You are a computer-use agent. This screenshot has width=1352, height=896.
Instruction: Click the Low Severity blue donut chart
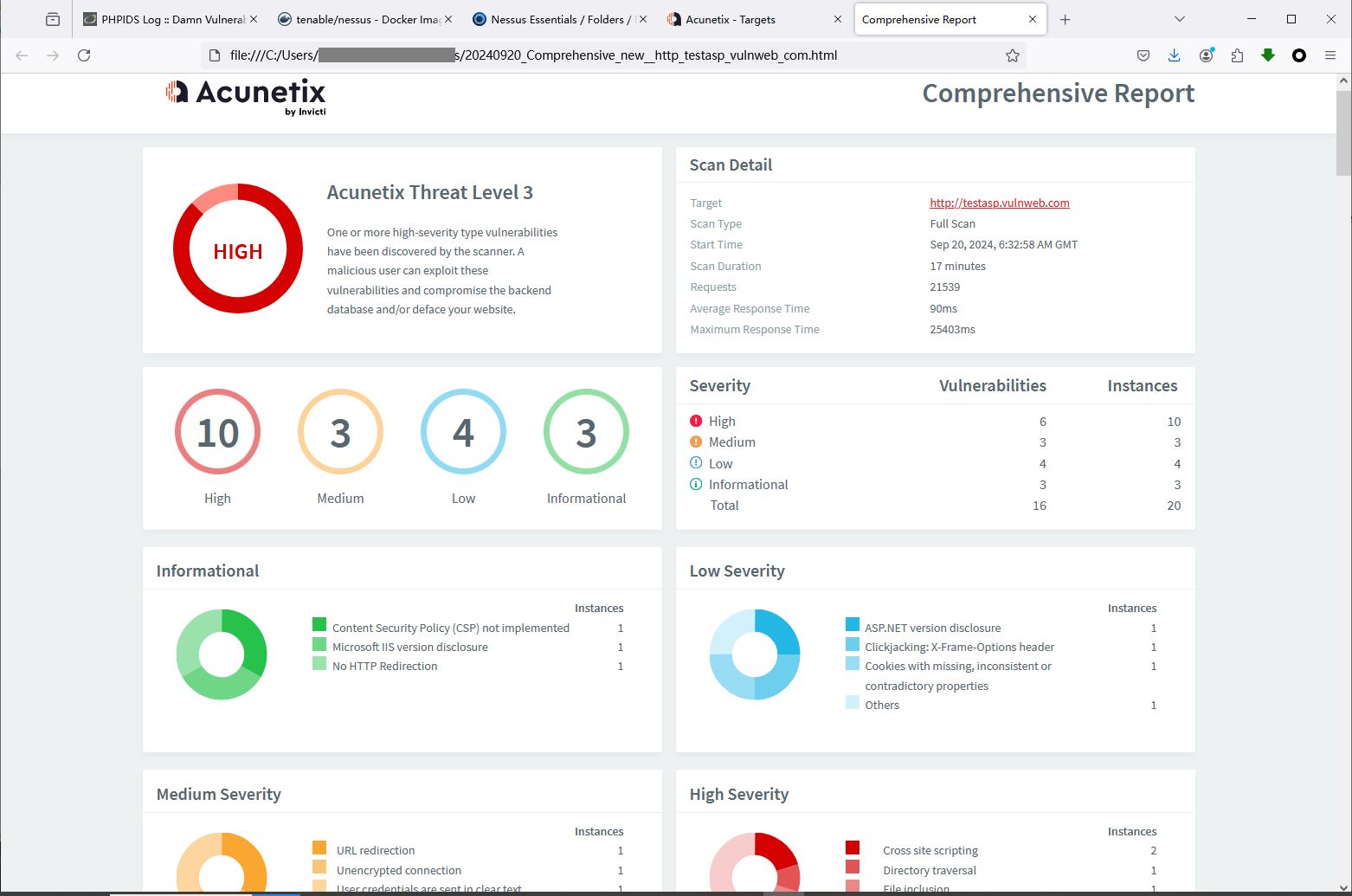[x=755, y=654]
